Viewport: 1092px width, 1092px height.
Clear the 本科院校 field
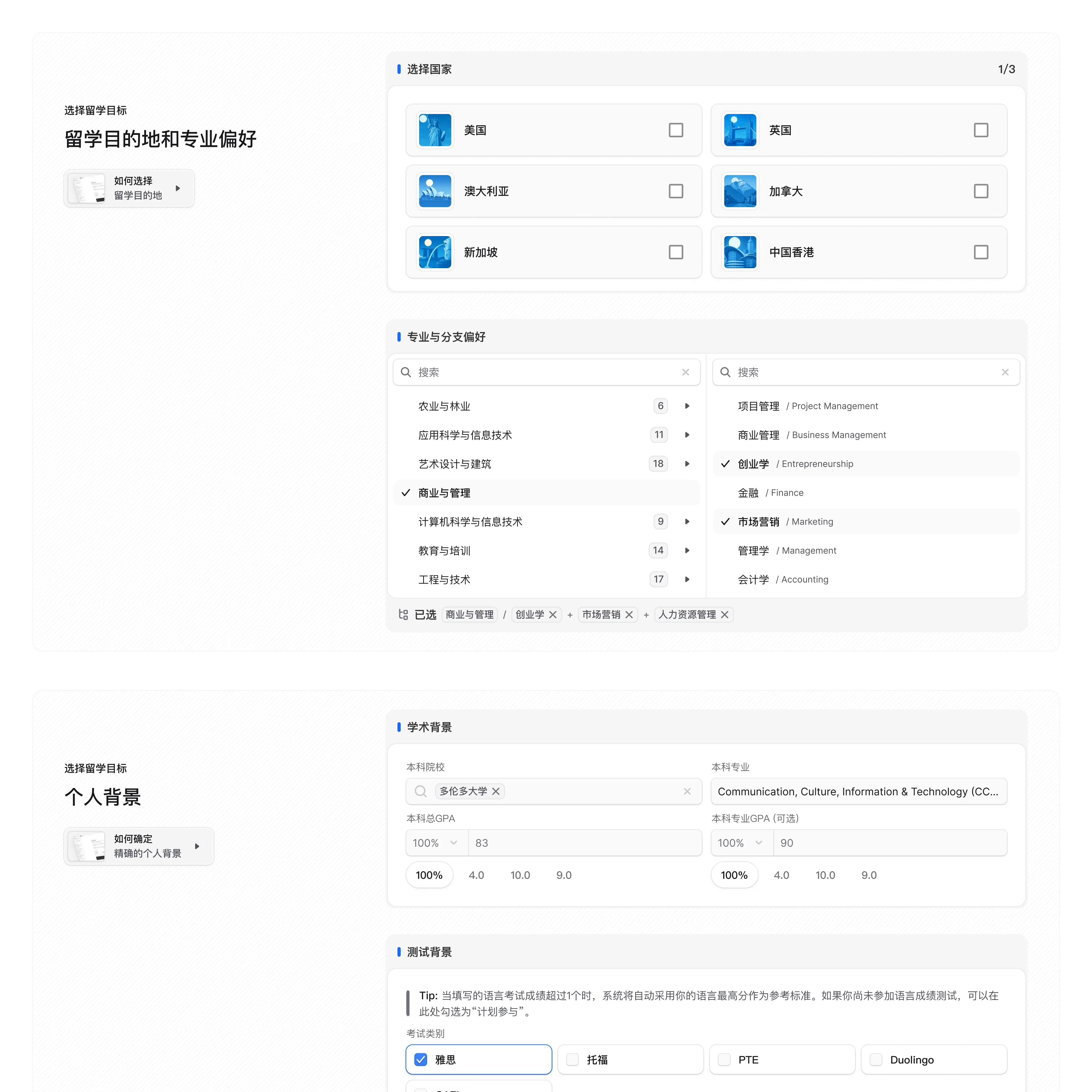[687, 791]
